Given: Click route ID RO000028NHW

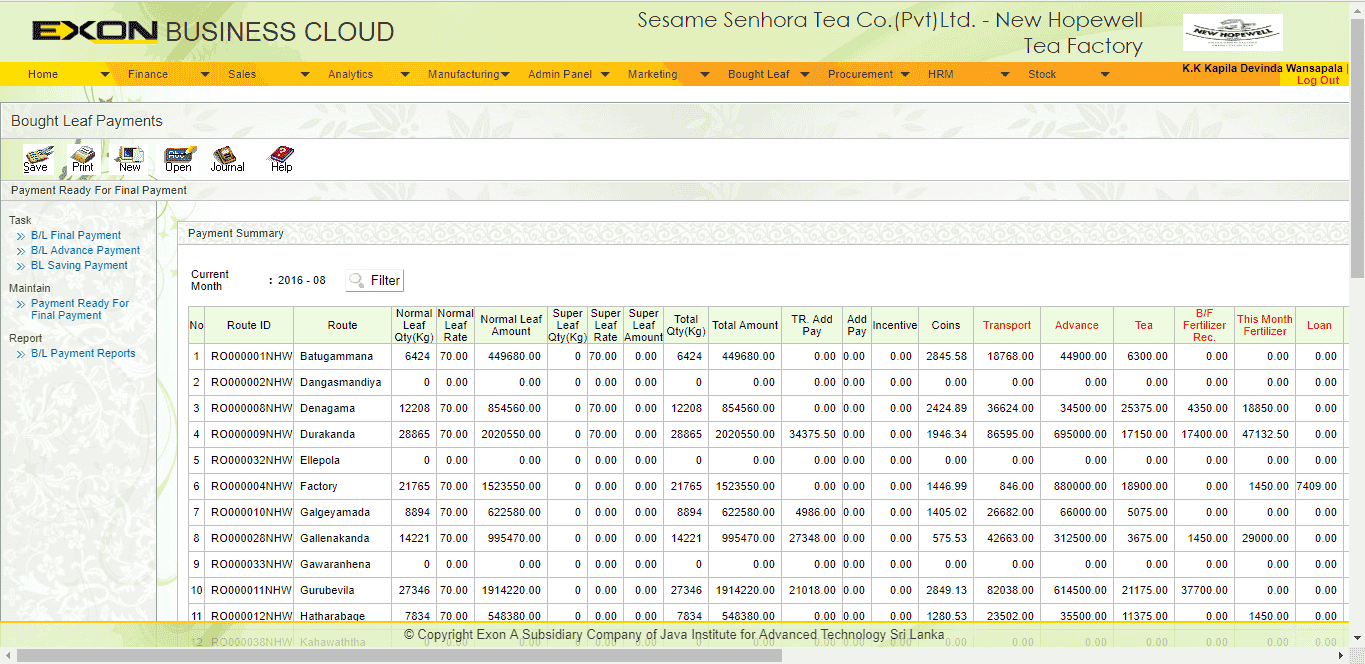Looking at the screenshot, I should pos(251,539).
